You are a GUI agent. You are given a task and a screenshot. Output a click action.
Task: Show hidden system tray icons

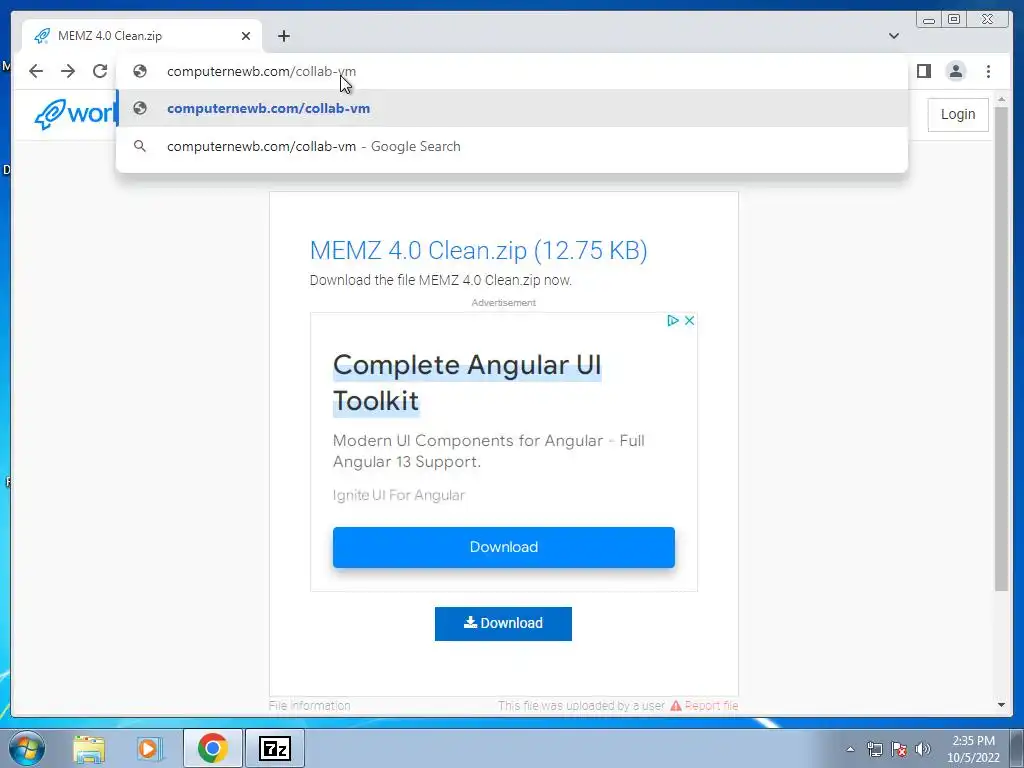(850, 749)
